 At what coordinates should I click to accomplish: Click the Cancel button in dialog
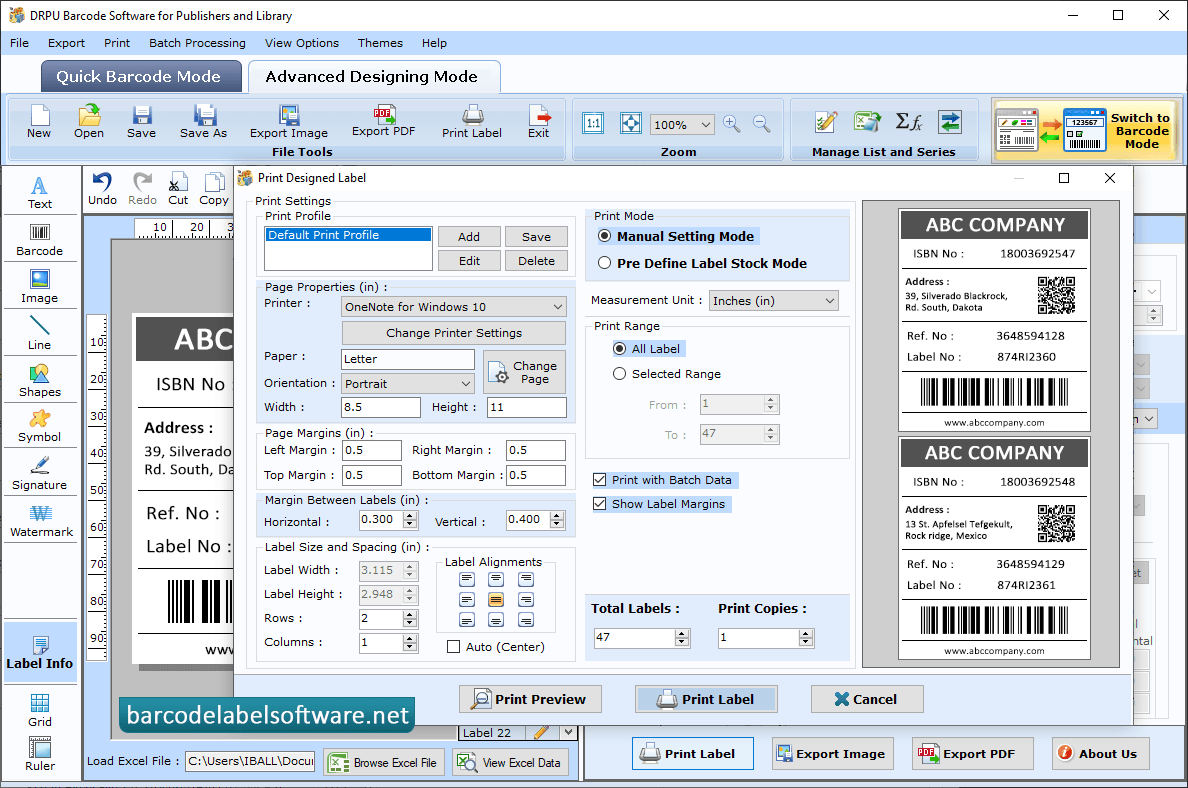click(x=867, y=699)
